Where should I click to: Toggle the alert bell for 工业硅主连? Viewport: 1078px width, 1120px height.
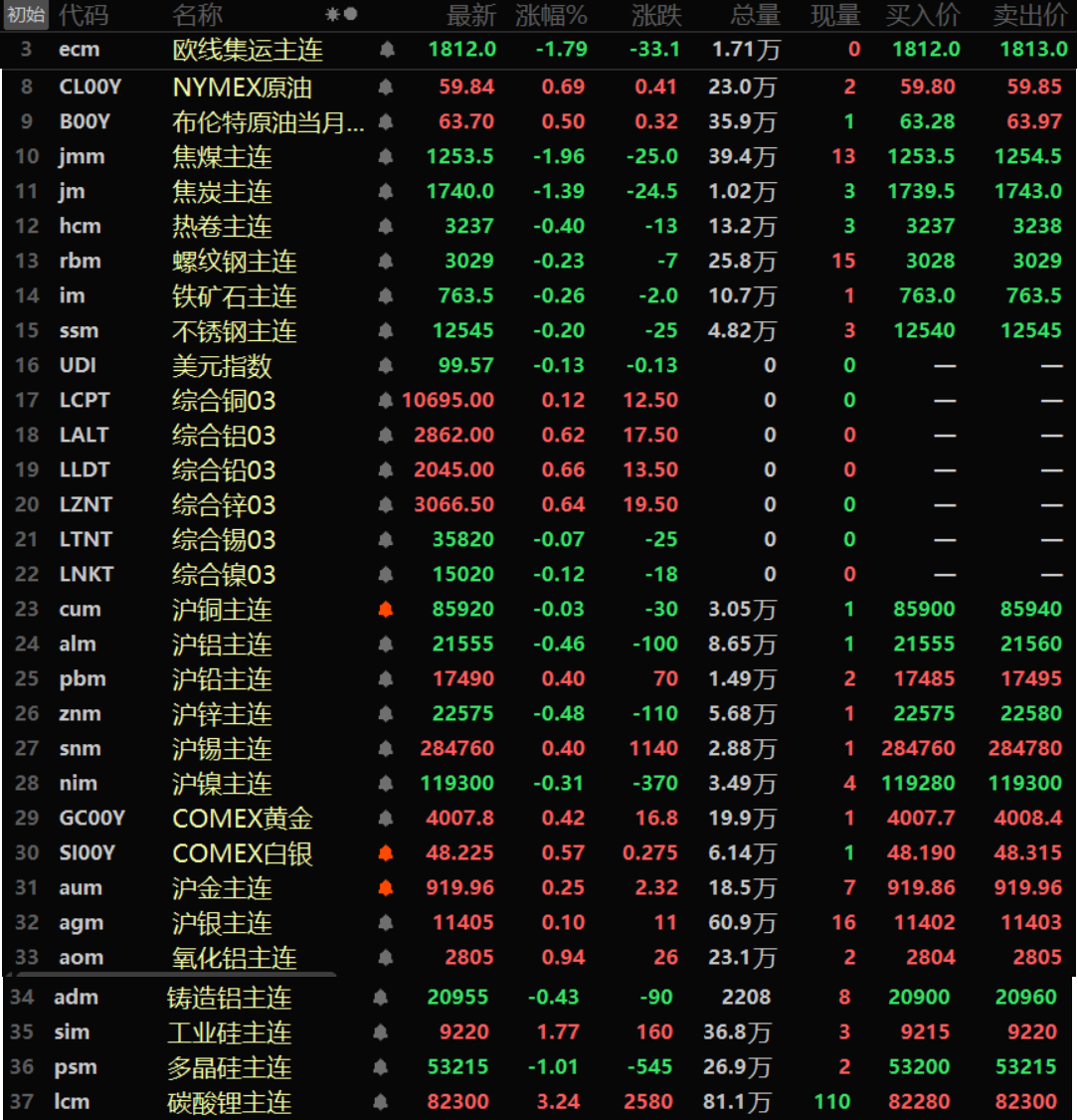click(380, 1032)
